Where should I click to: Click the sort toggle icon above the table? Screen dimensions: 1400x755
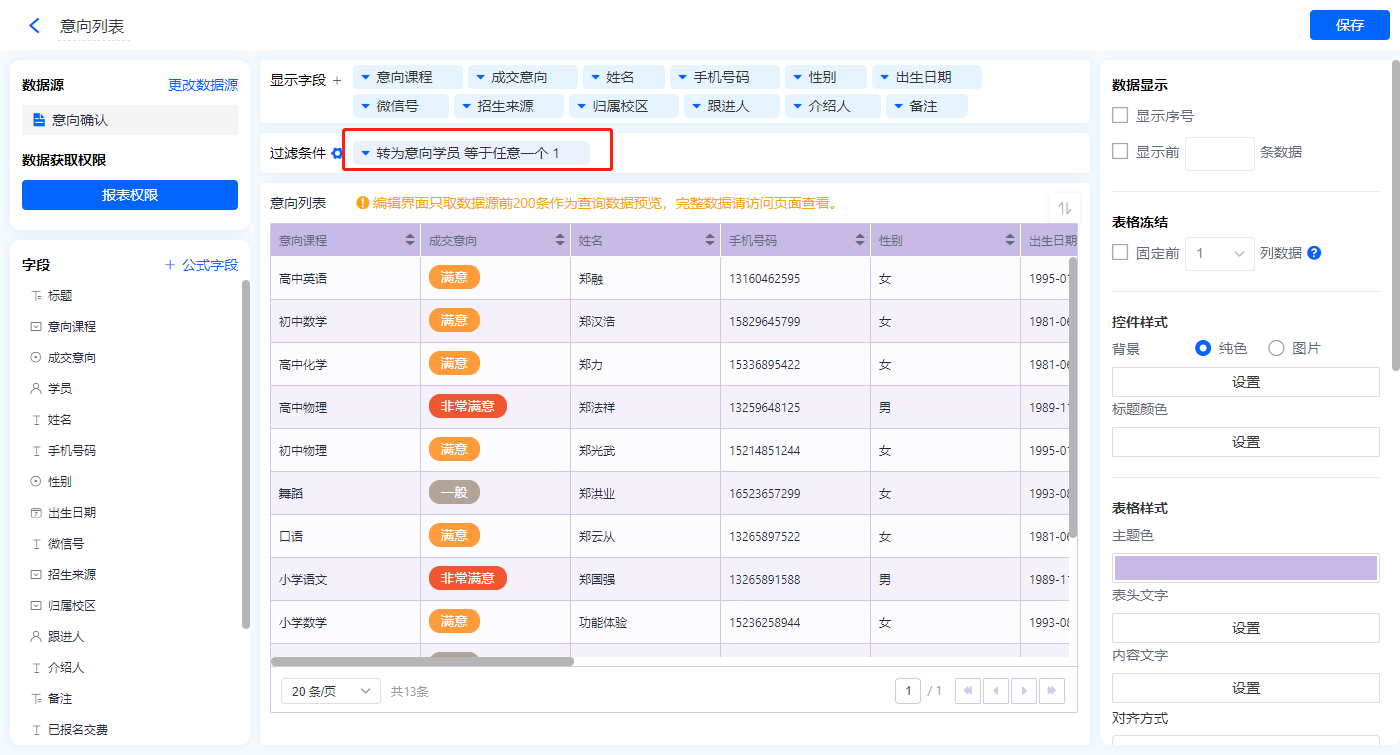coord(1064,208)
